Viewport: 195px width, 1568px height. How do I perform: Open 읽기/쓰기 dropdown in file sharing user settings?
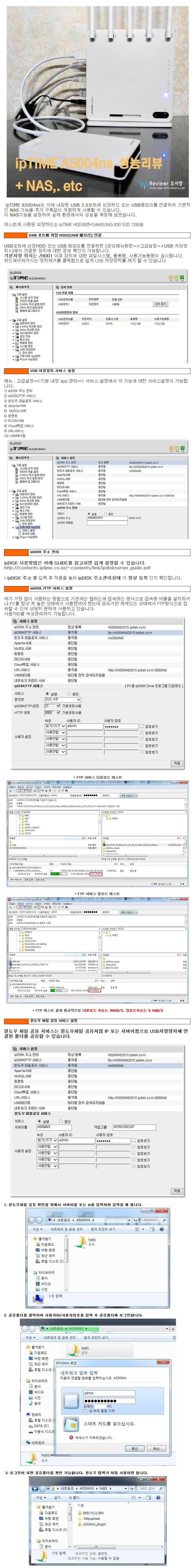click(47, 1140)
